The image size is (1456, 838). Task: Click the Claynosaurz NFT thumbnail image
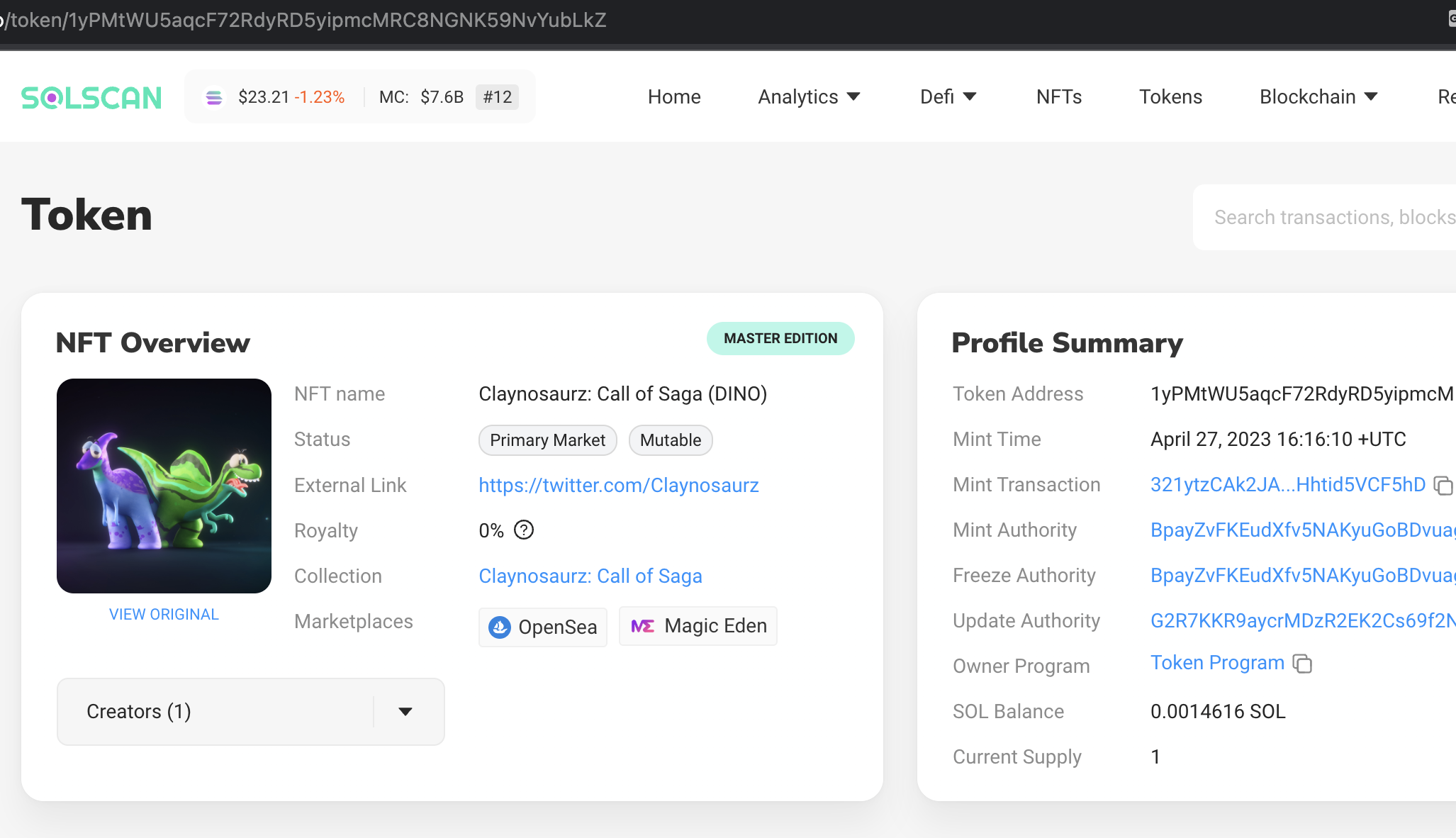click(164, 486)
